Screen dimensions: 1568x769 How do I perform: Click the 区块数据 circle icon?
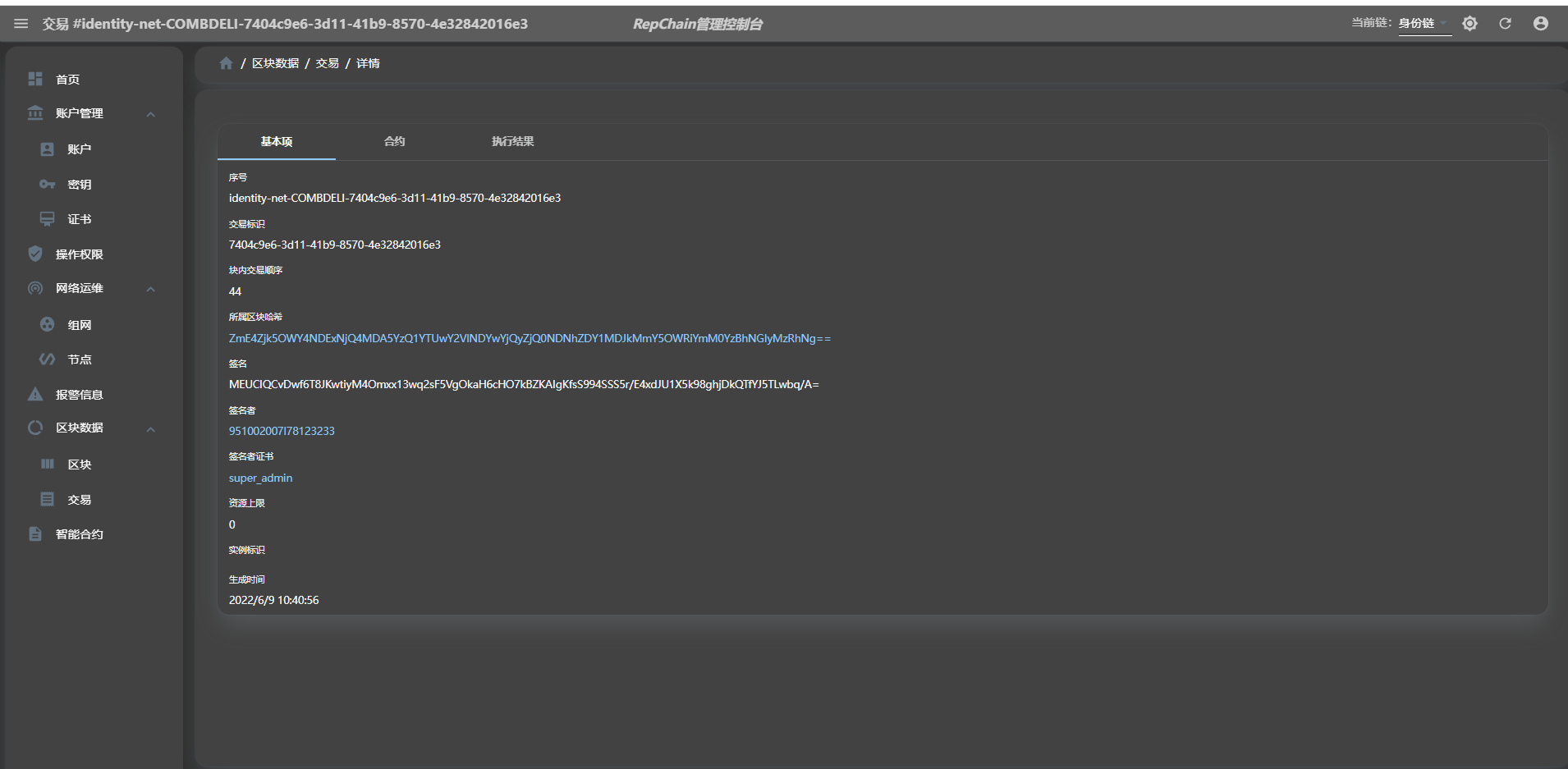pyautogui.click(x=35, y=428)
